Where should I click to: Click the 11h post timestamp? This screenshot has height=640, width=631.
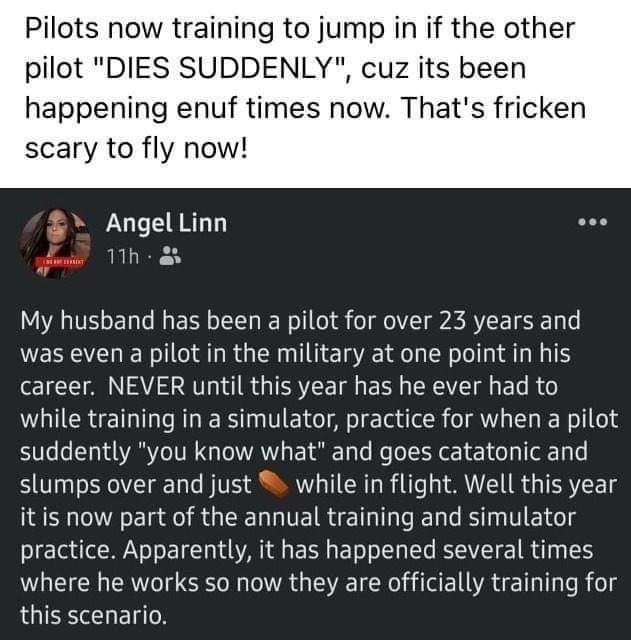(125, 257)
